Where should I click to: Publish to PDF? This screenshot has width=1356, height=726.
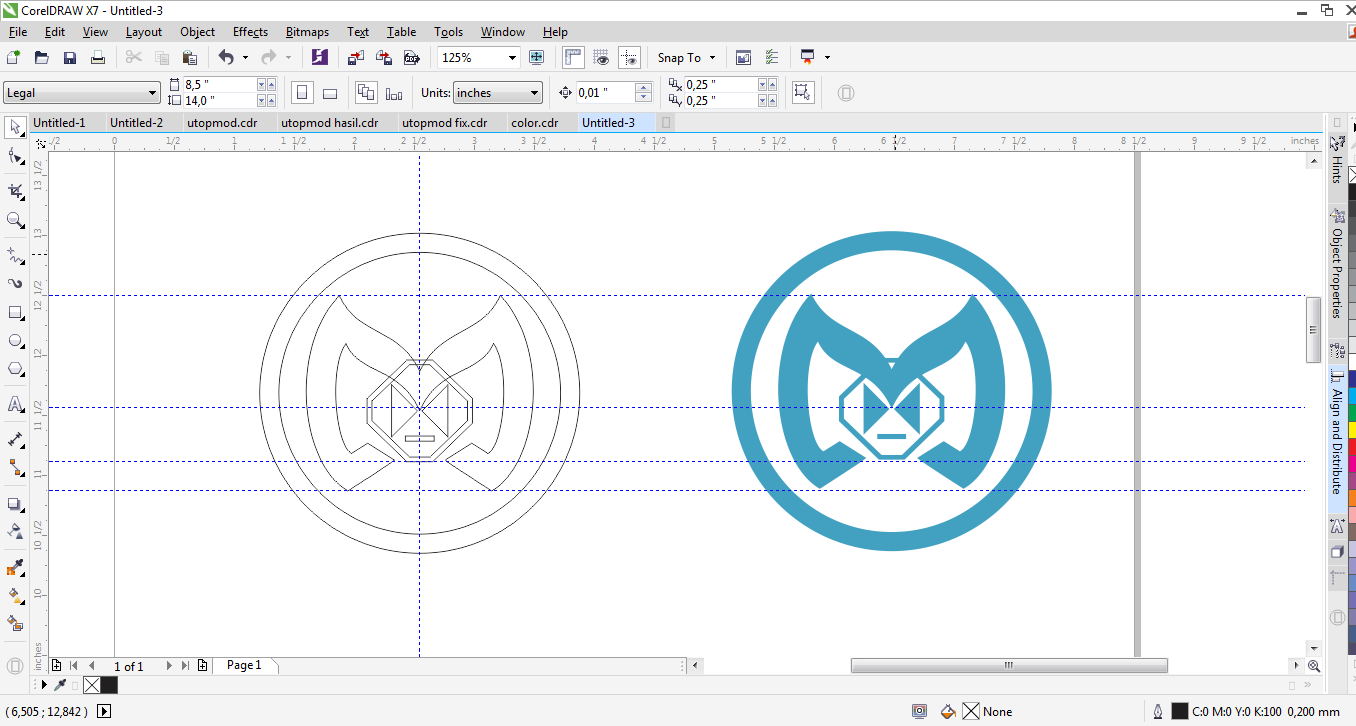(x=410, y=58)
